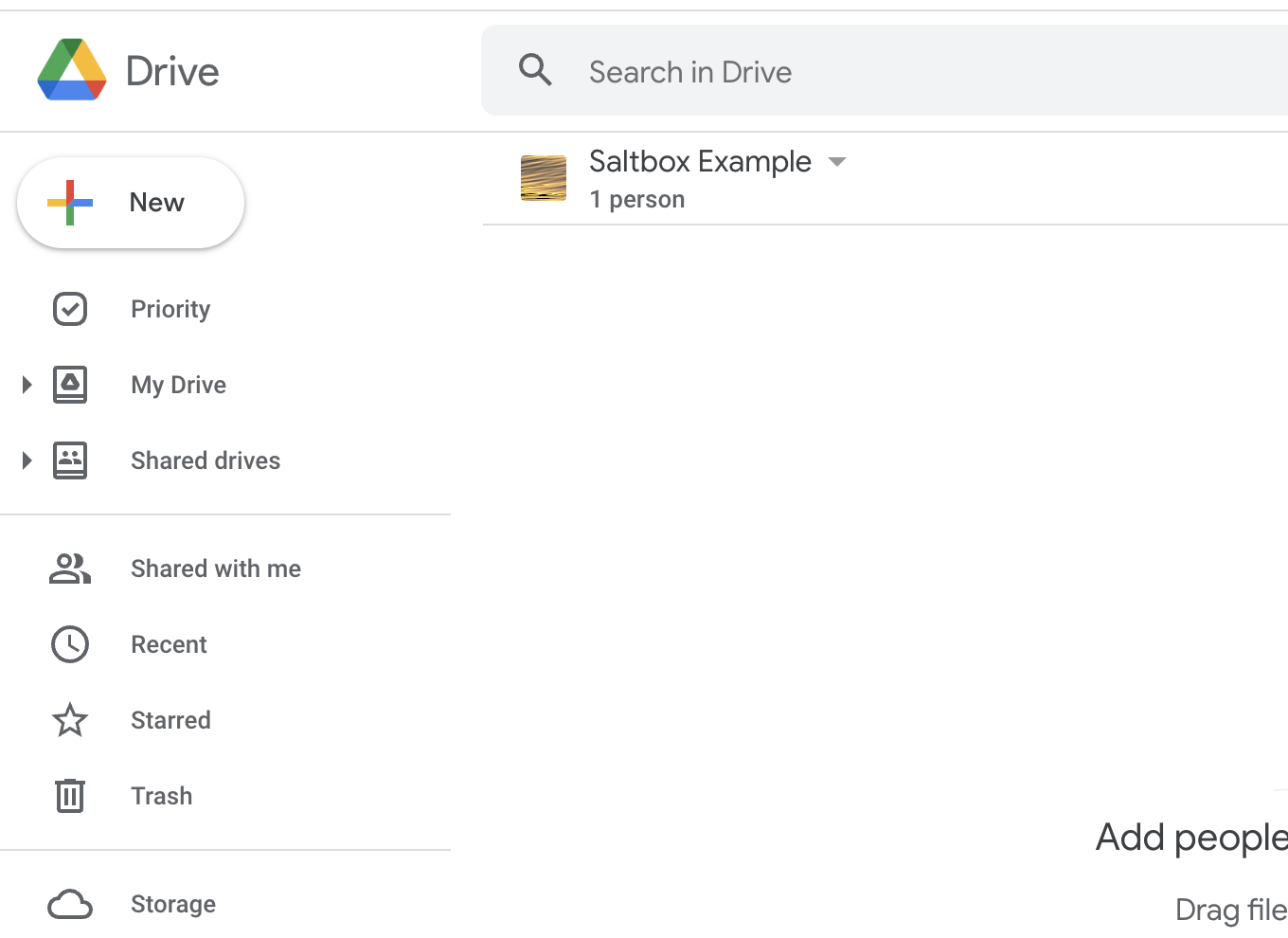Click the Trash bin icon
Screen dimensions: 1288x938
(70, 796)
